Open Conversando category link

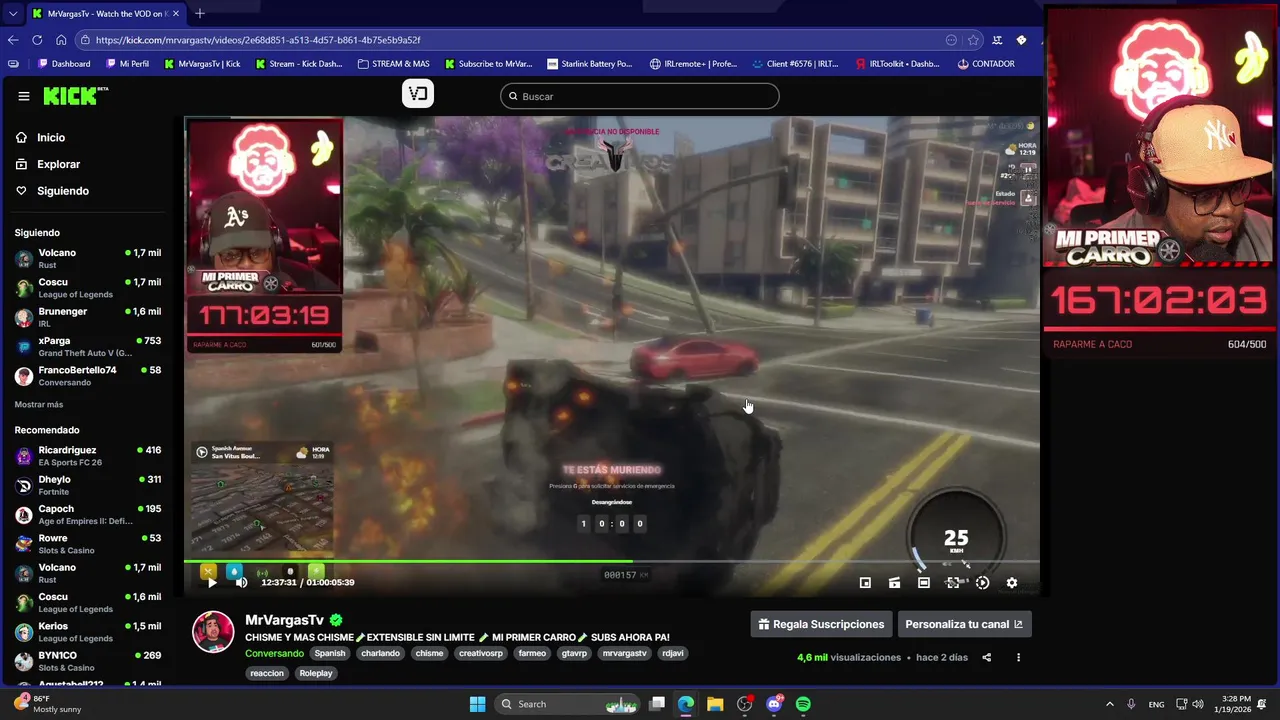pyautogui.click(x=274, y=653)
